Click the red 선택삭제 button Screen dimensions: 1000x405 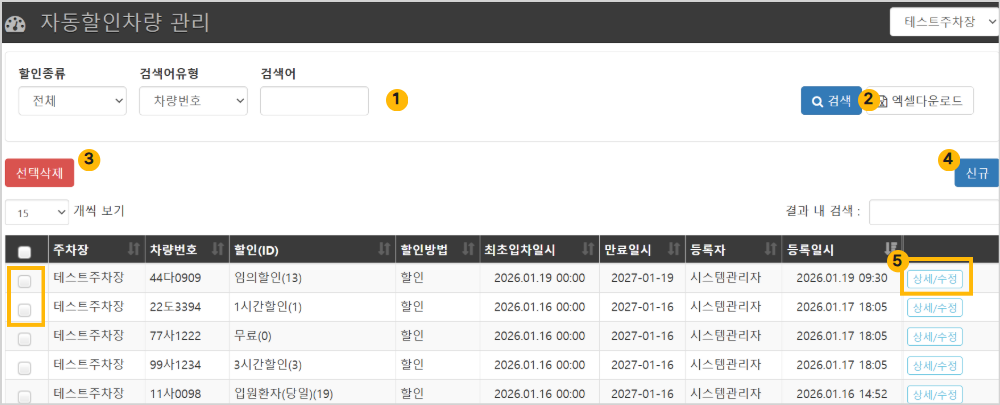click(x=40, y=173)
